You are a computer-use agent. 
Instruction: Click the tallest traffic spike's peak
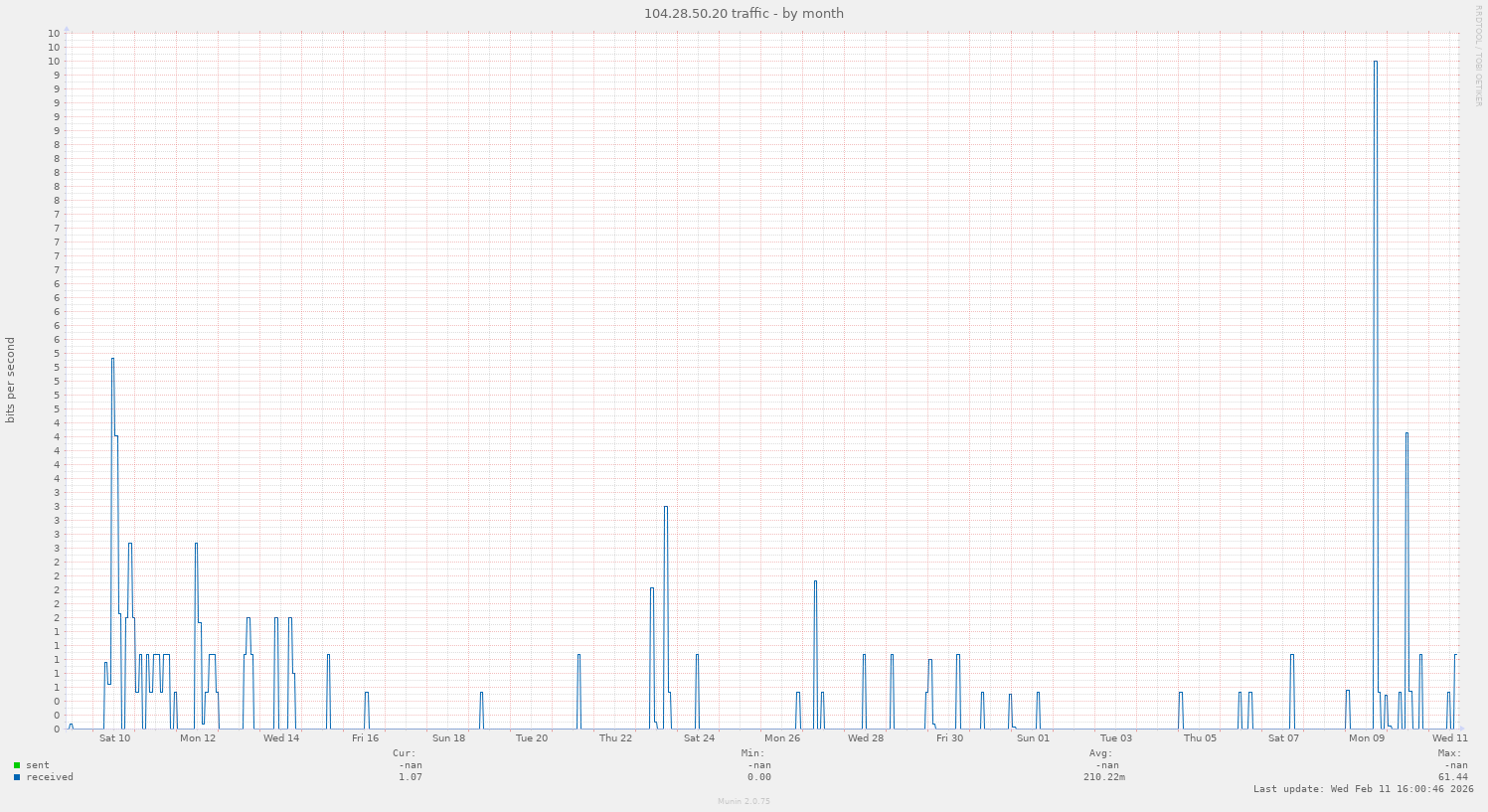click(1375, 62)
